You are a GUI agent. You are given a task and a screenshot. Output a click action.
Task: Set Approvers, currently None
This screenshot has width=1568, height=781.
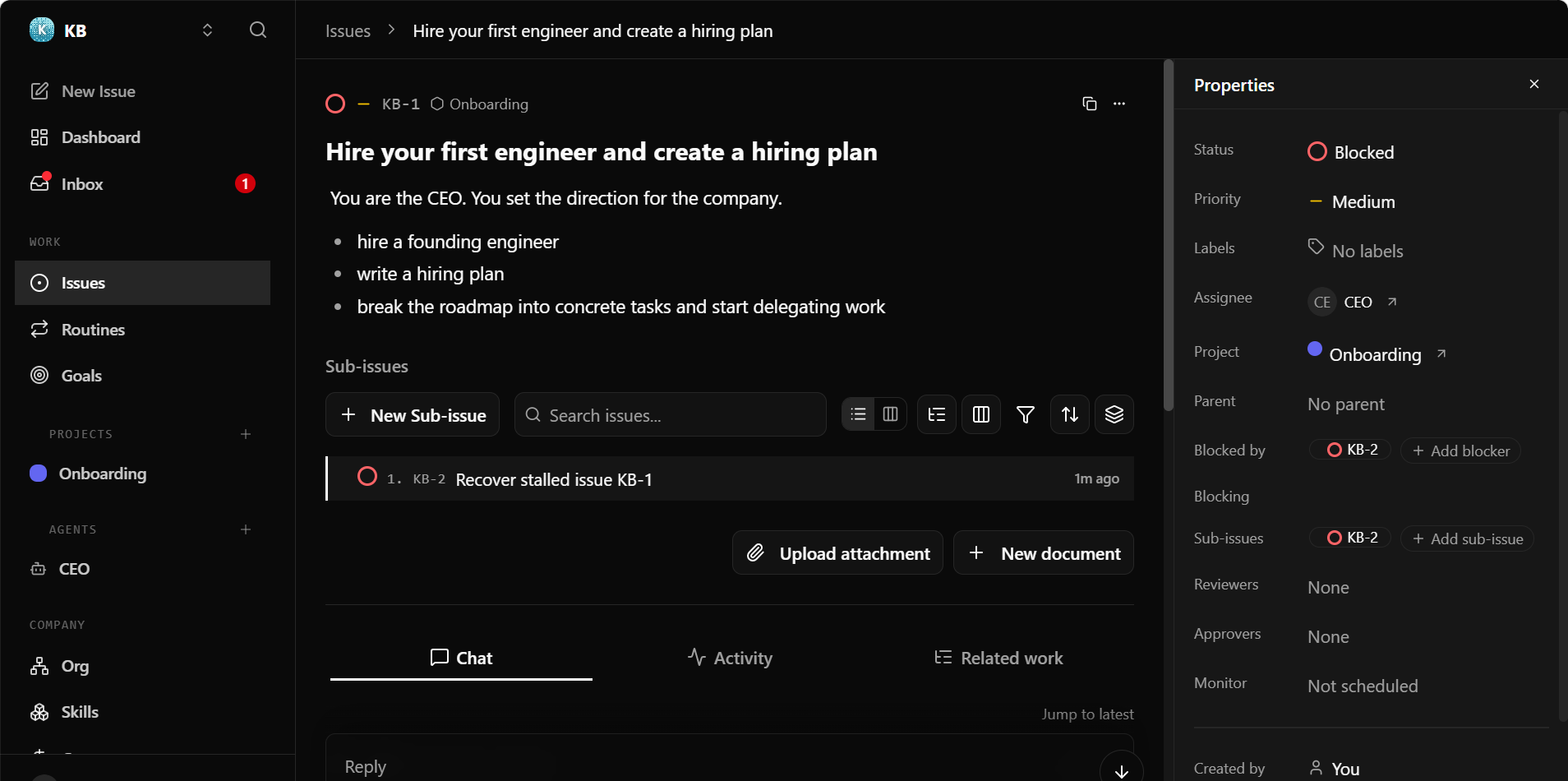[1328, 636]
